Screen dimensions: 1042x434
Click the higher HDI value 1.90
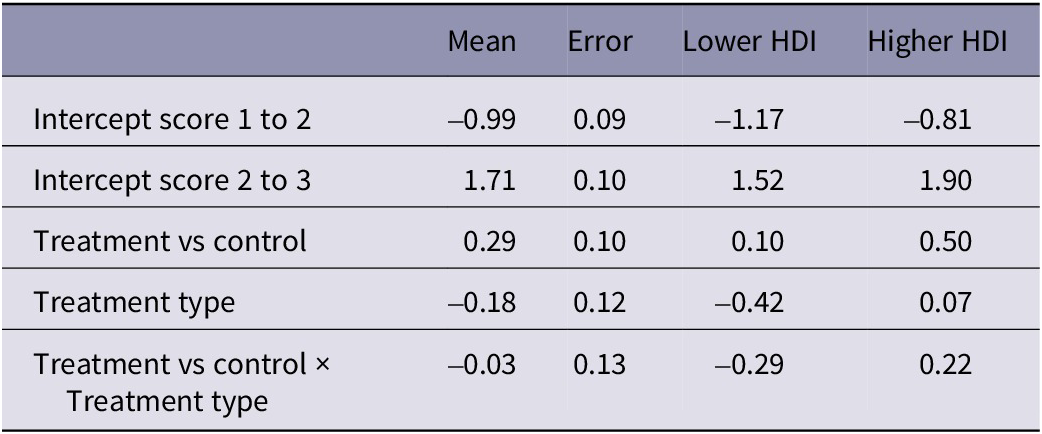tap(945, 181)
